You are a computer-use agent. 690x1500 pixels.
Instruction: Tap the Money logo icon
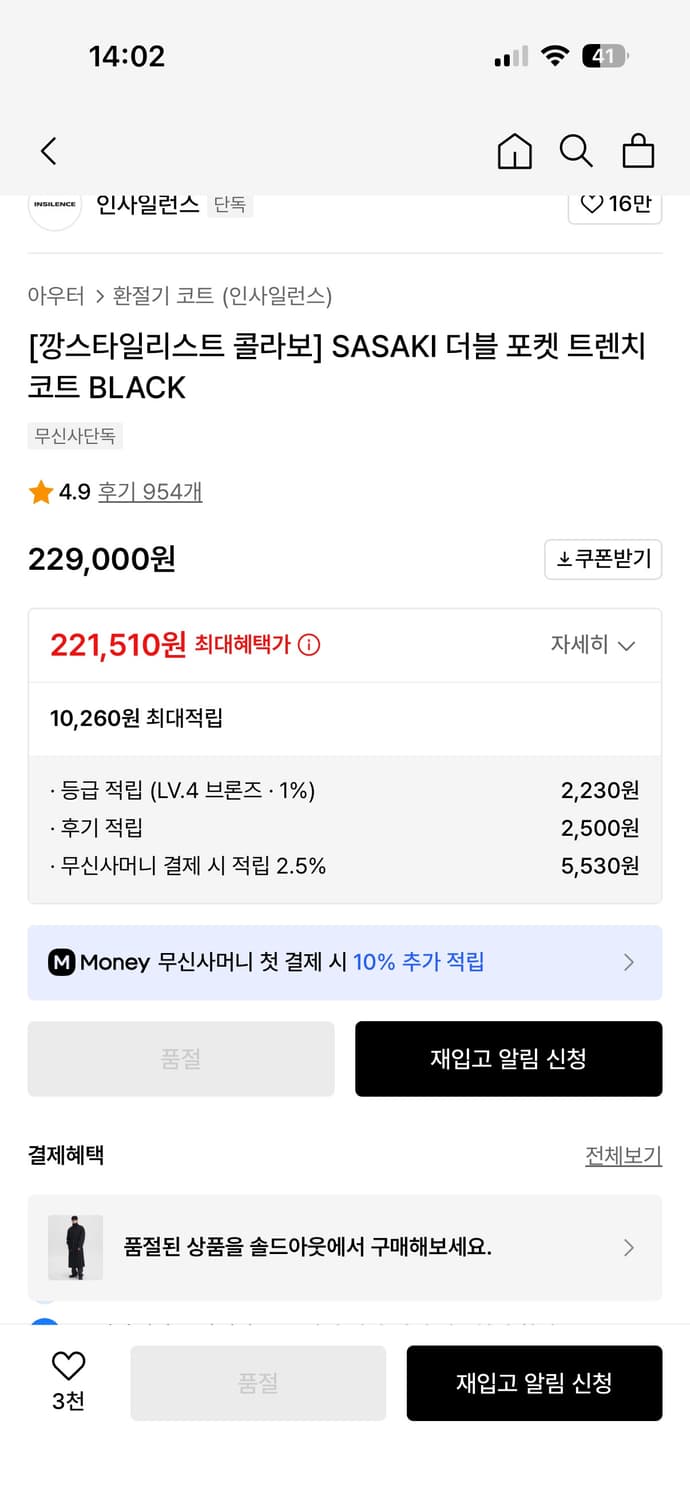[62, 962]
